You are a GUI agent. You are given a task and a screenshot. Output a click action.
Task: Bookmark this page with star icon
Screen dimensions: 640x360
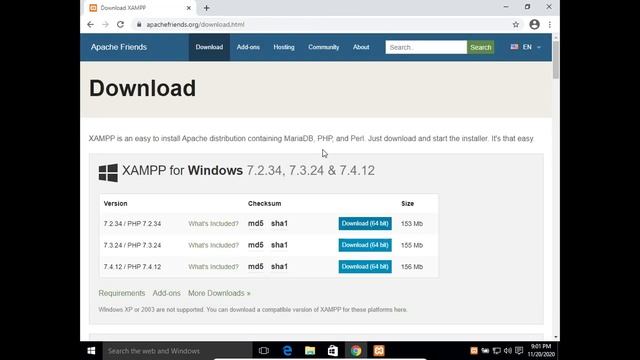pos(516,24)
